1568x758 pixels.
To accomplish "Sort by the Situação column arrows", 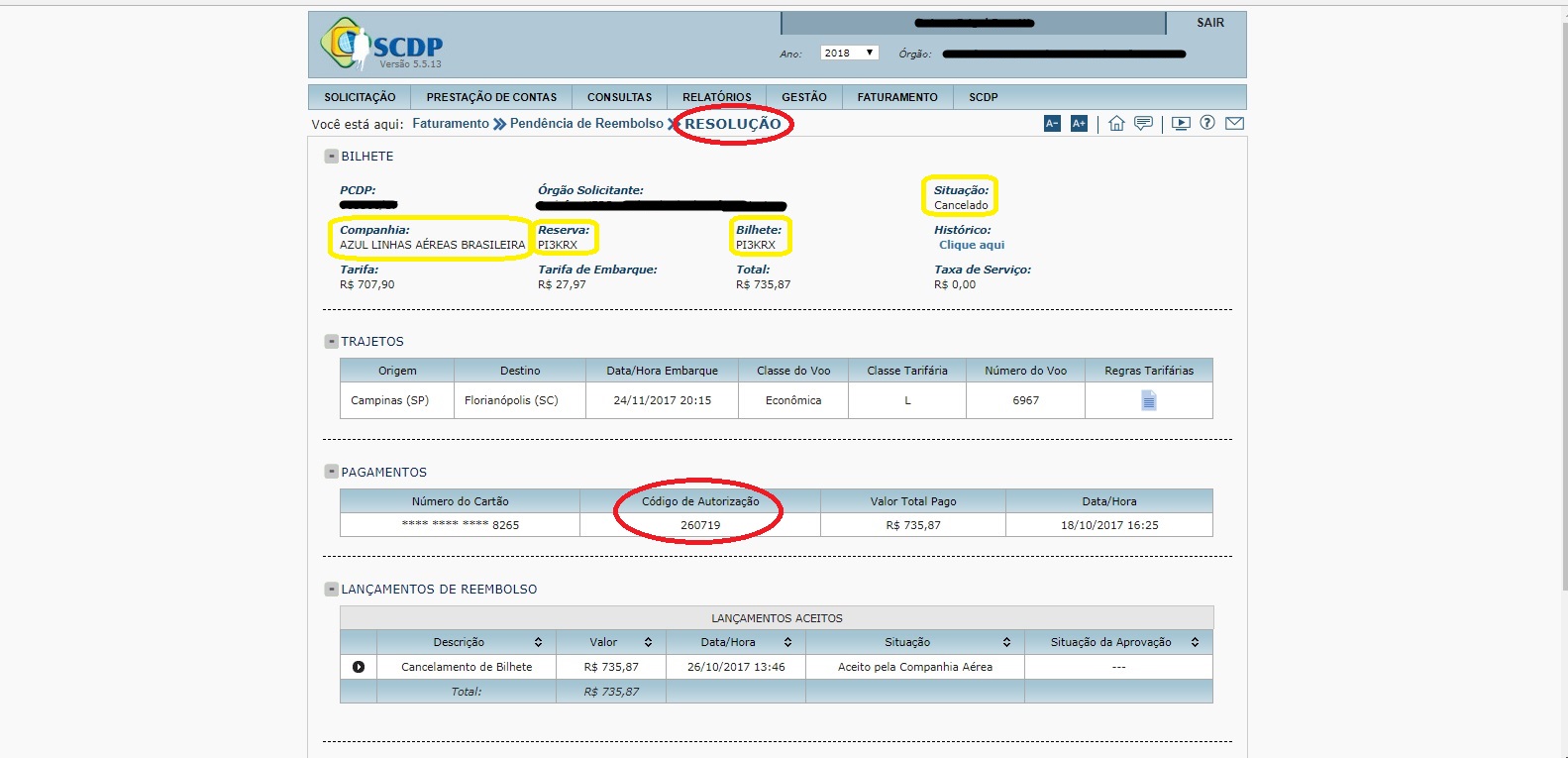I will pos(1006,642).
